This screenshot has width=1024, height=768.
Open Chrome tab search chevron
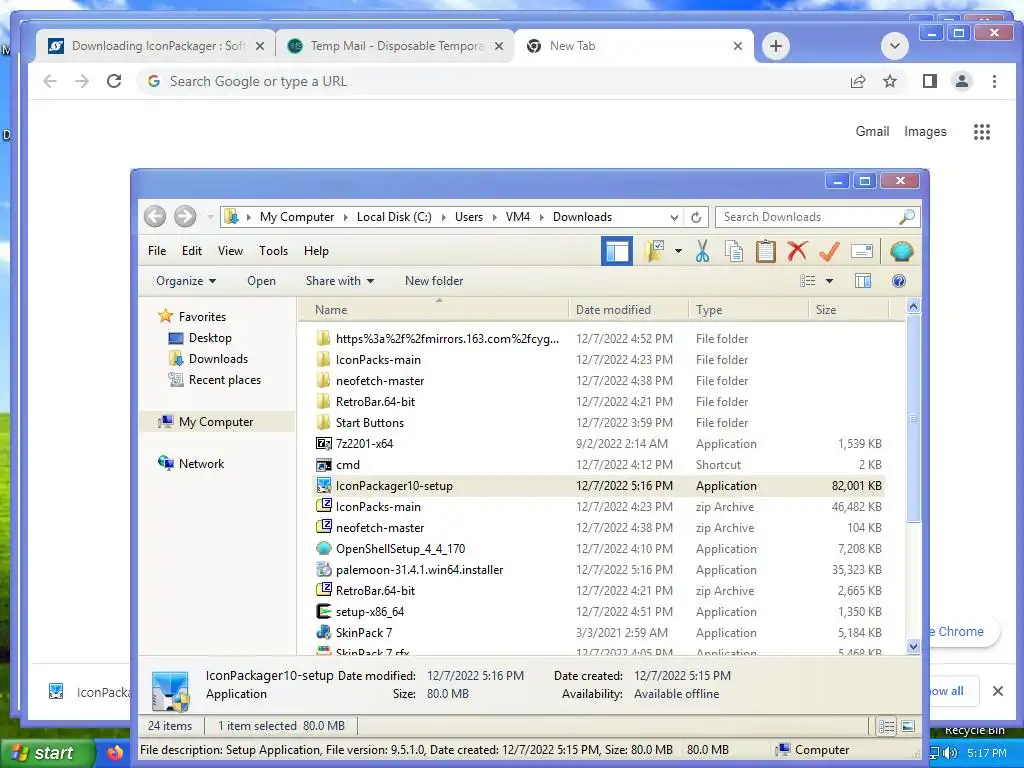[895, 46]
